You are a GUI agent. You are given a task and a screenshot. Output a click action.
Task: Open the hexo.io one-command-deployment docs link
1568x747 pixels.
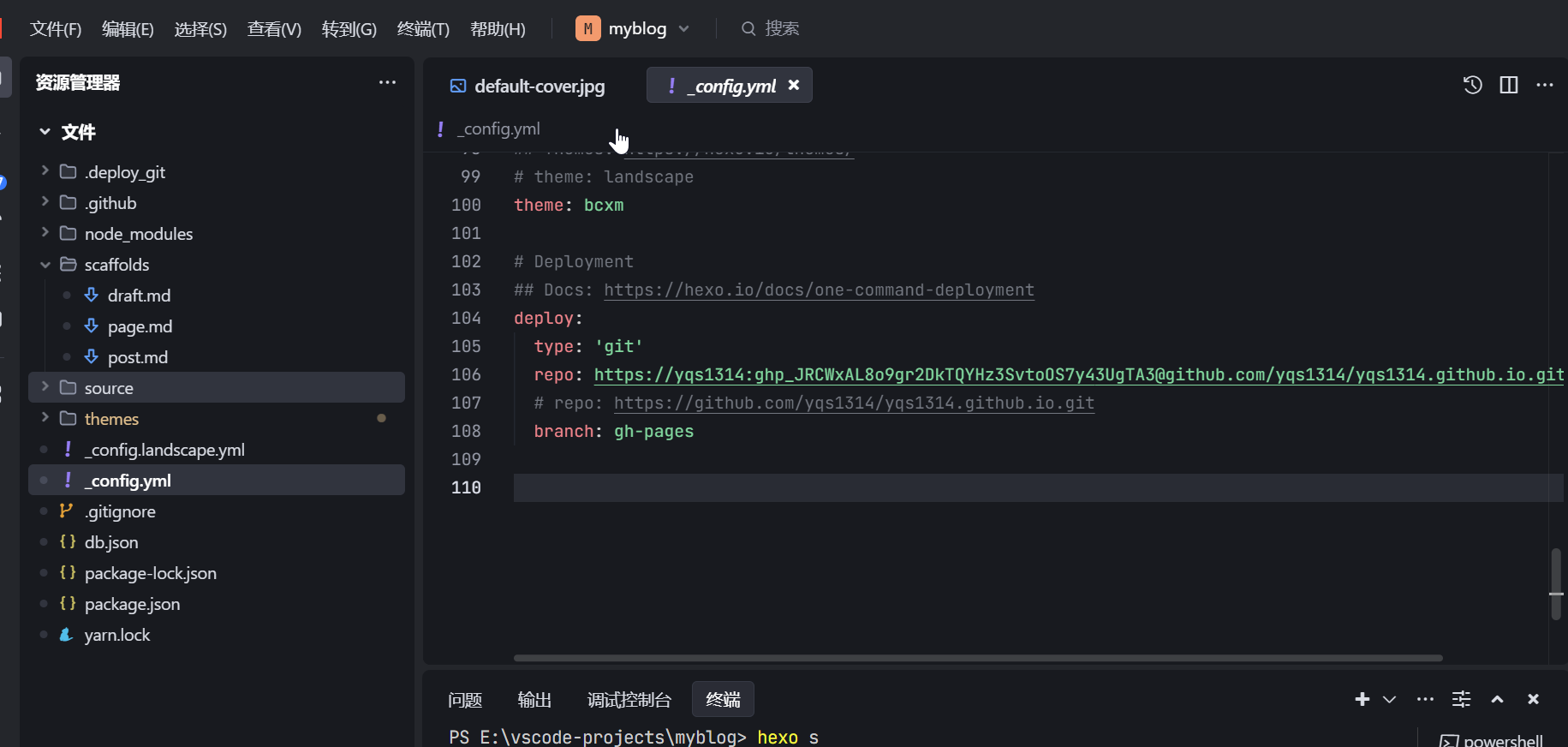pos(819,290)
